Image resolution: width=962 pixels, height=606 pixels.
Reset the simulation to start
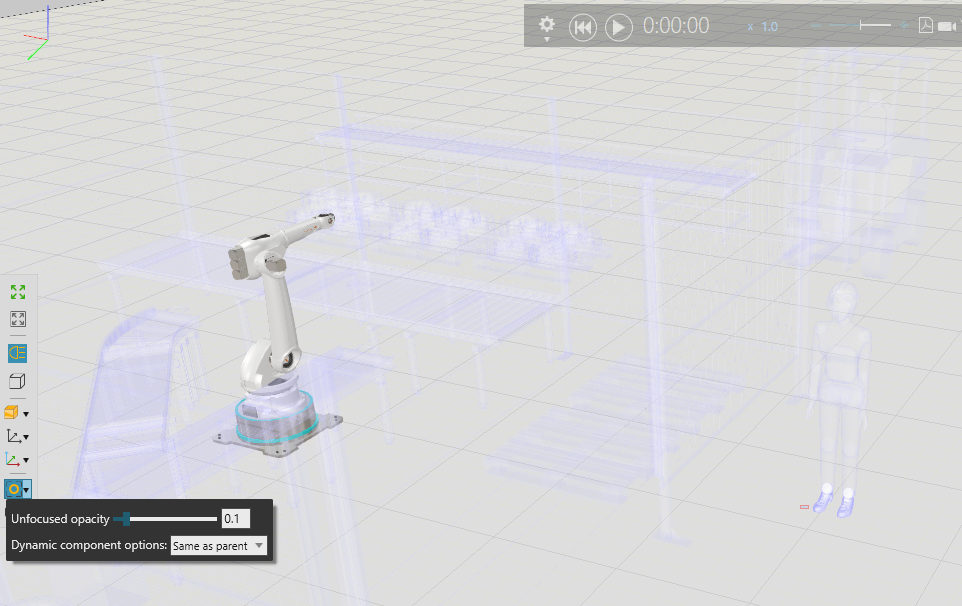tap(583, 28)
